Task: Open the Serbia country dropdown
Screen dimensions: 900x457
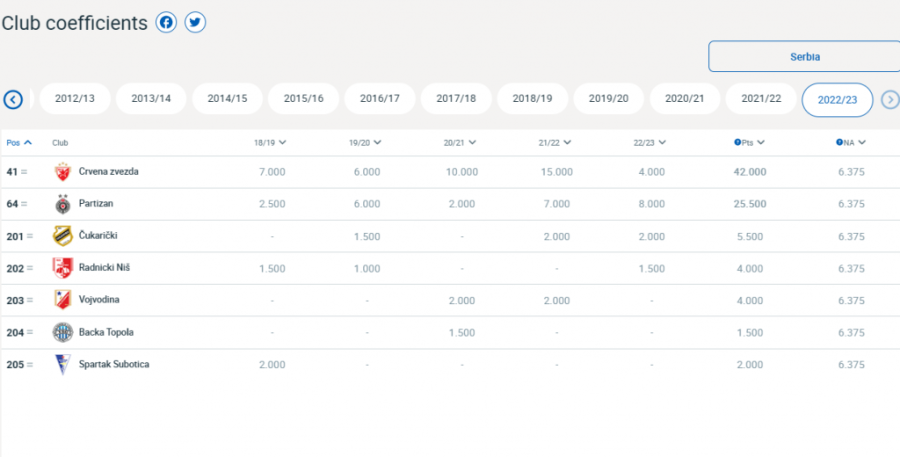Action: pyautogui.click(x=803, y=57)
